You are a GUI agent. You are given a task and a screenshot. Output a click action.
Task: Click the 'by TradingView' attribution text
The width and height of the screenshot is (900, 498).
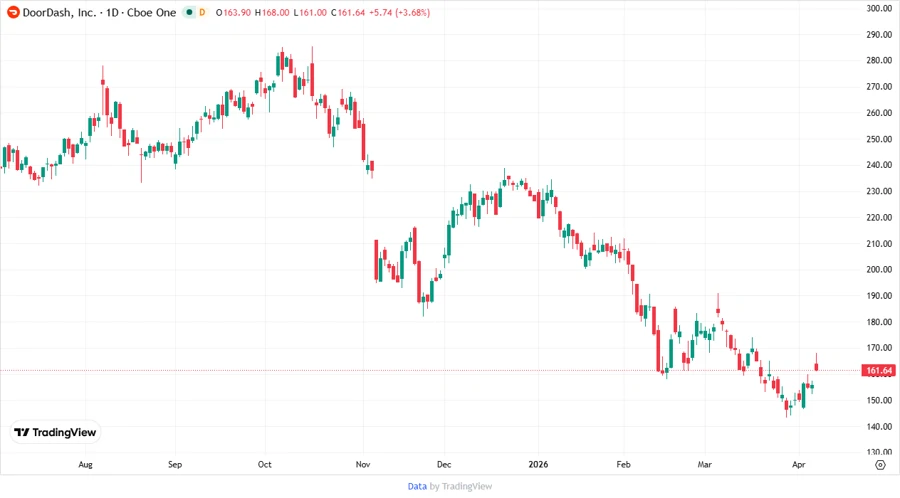point(461,486)
